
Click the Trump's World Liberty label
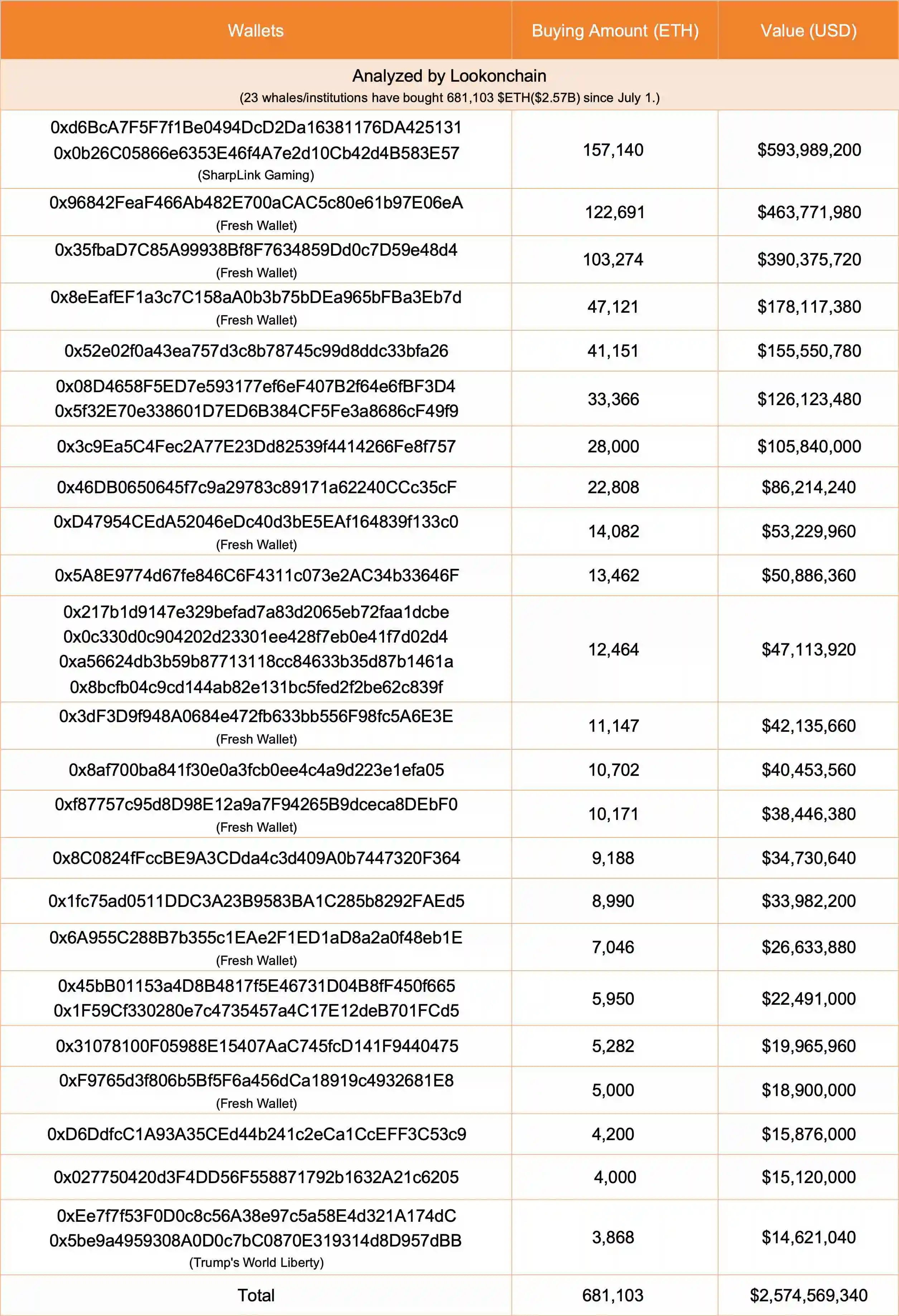click(x=256, y=1262)
